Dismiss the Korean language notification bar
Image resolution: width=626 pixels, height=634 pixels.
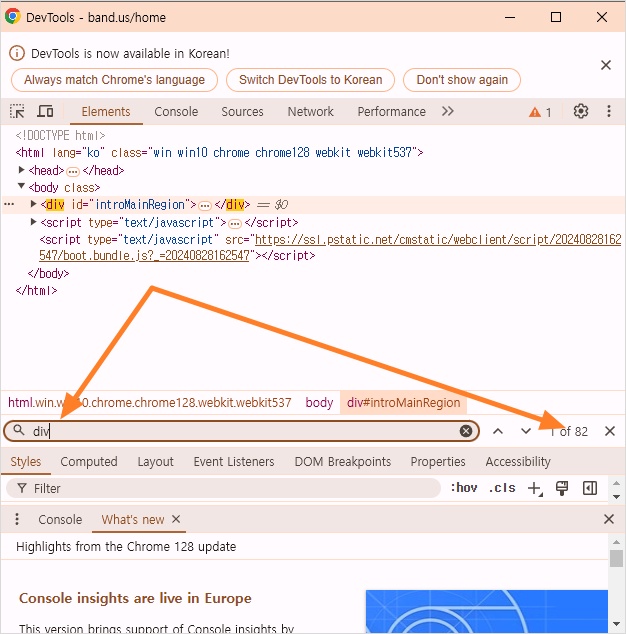[x=605, y=65]
